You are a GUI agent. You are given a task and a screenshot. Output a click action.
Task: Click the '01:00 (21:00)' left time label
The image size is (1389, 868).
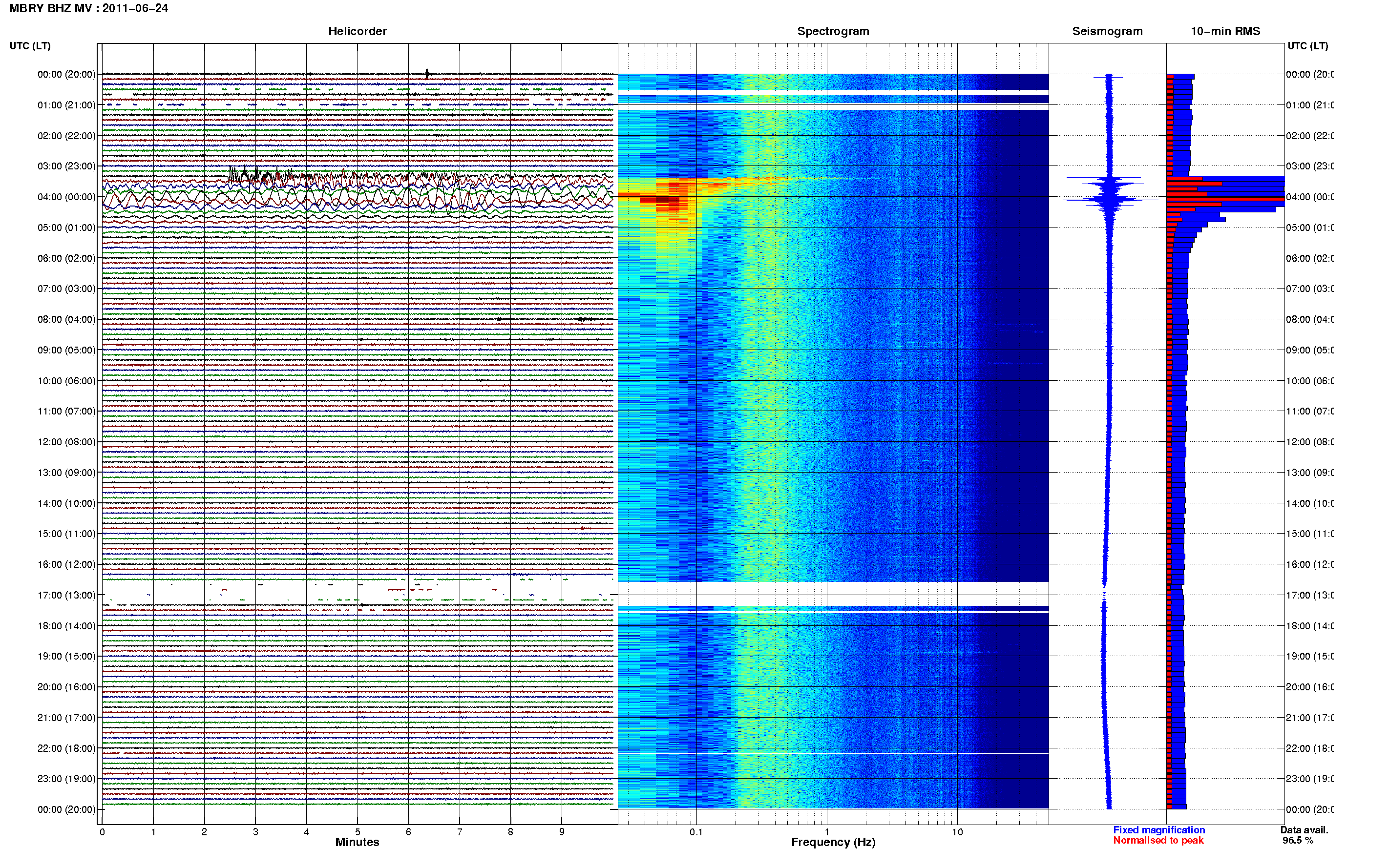[x=66, y=105]
